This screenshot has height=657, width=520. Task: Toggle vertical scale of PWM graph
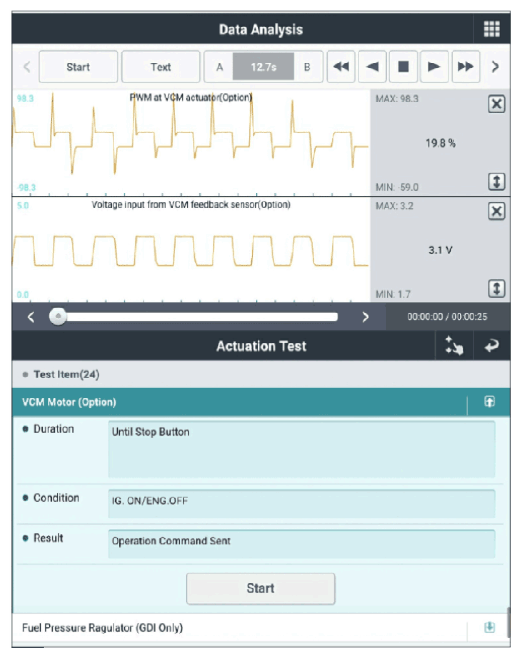(497, 182)
